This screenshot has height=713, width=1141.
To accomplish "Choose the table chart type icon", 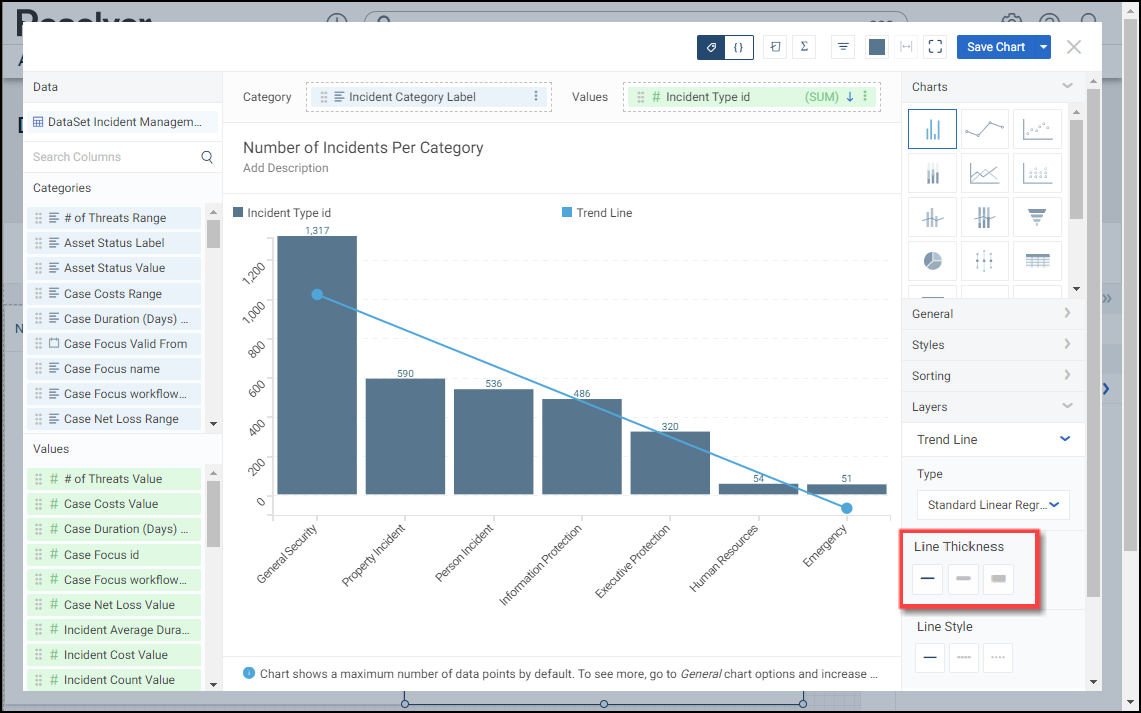I will [x=1037, y=261].
